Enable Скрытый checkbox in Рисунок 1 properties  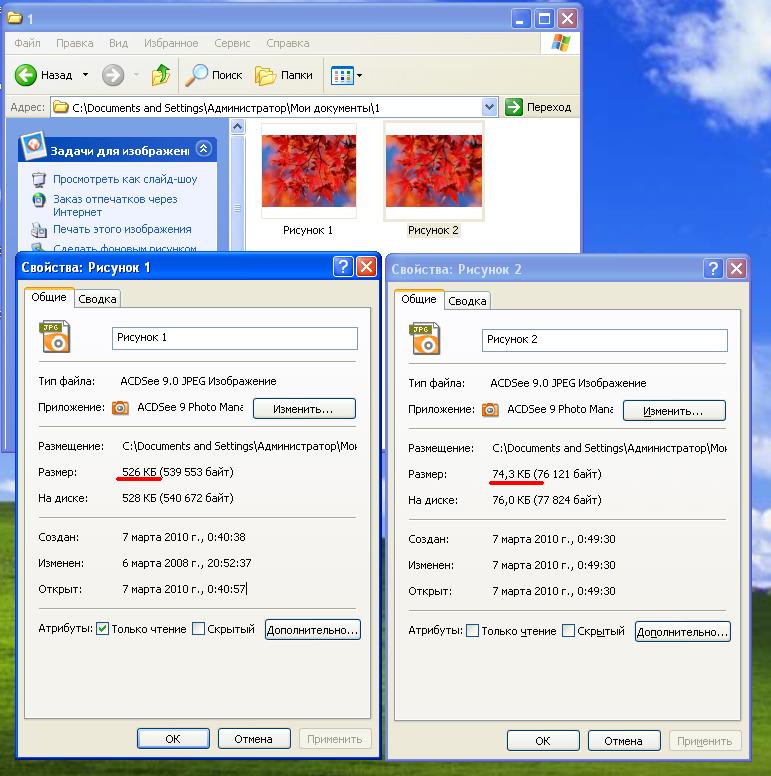coord(198,629)
